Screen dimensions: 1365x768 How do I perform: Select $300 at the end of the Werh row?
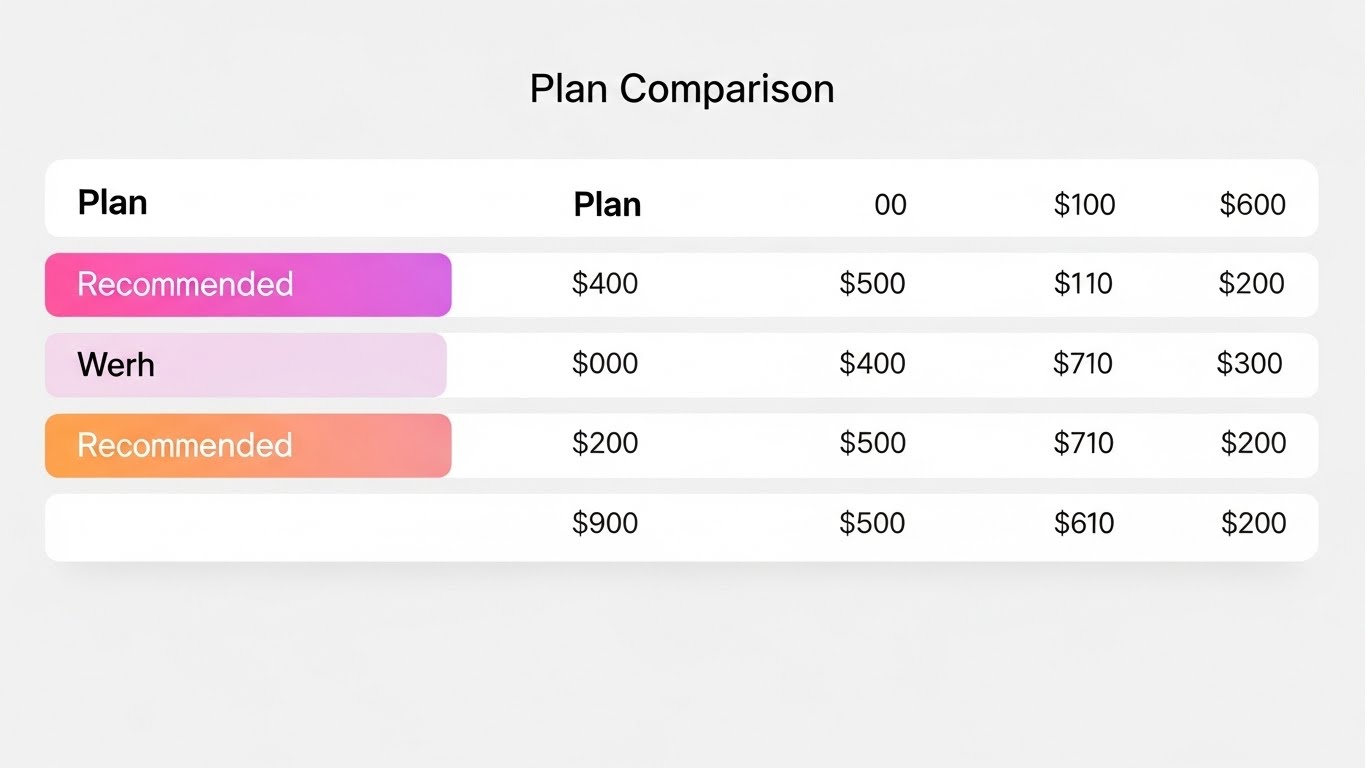1249,363
